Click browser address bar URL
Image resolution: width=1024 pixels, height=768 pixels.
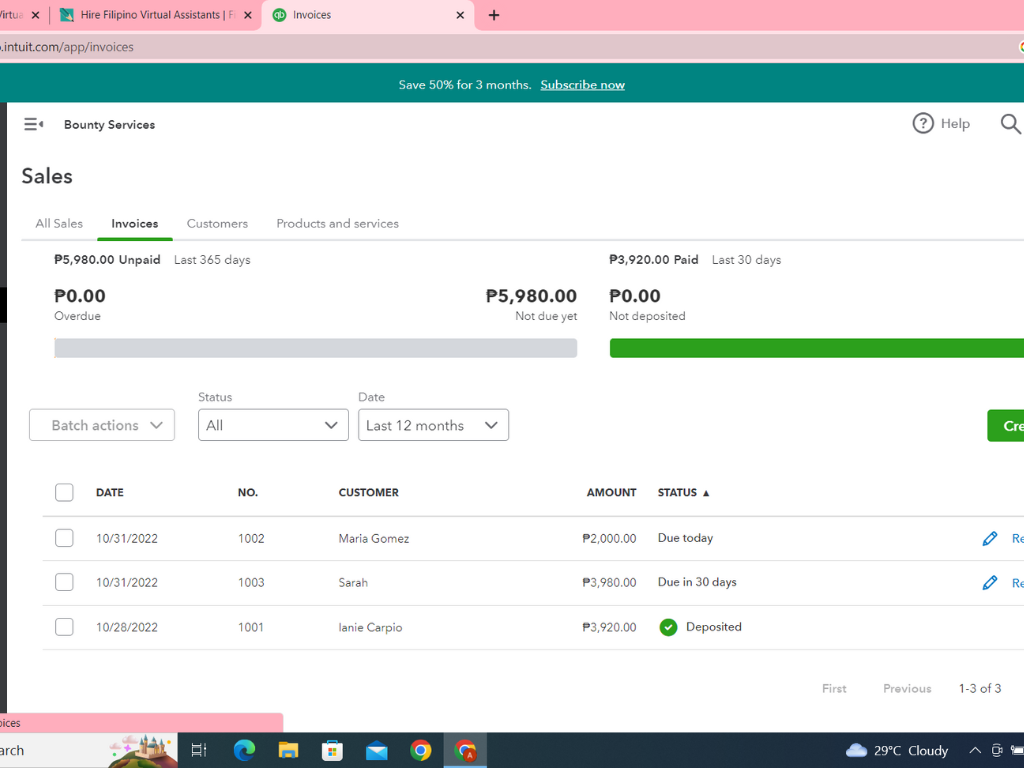67,47
